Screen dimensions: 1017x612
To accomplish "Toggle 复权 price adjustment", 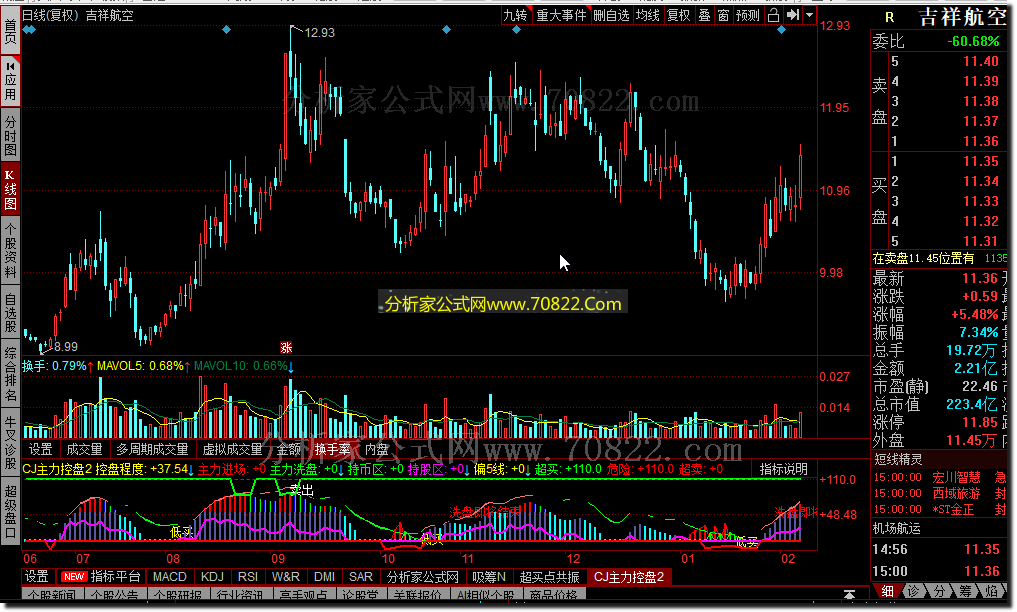I will click(678, 15).
